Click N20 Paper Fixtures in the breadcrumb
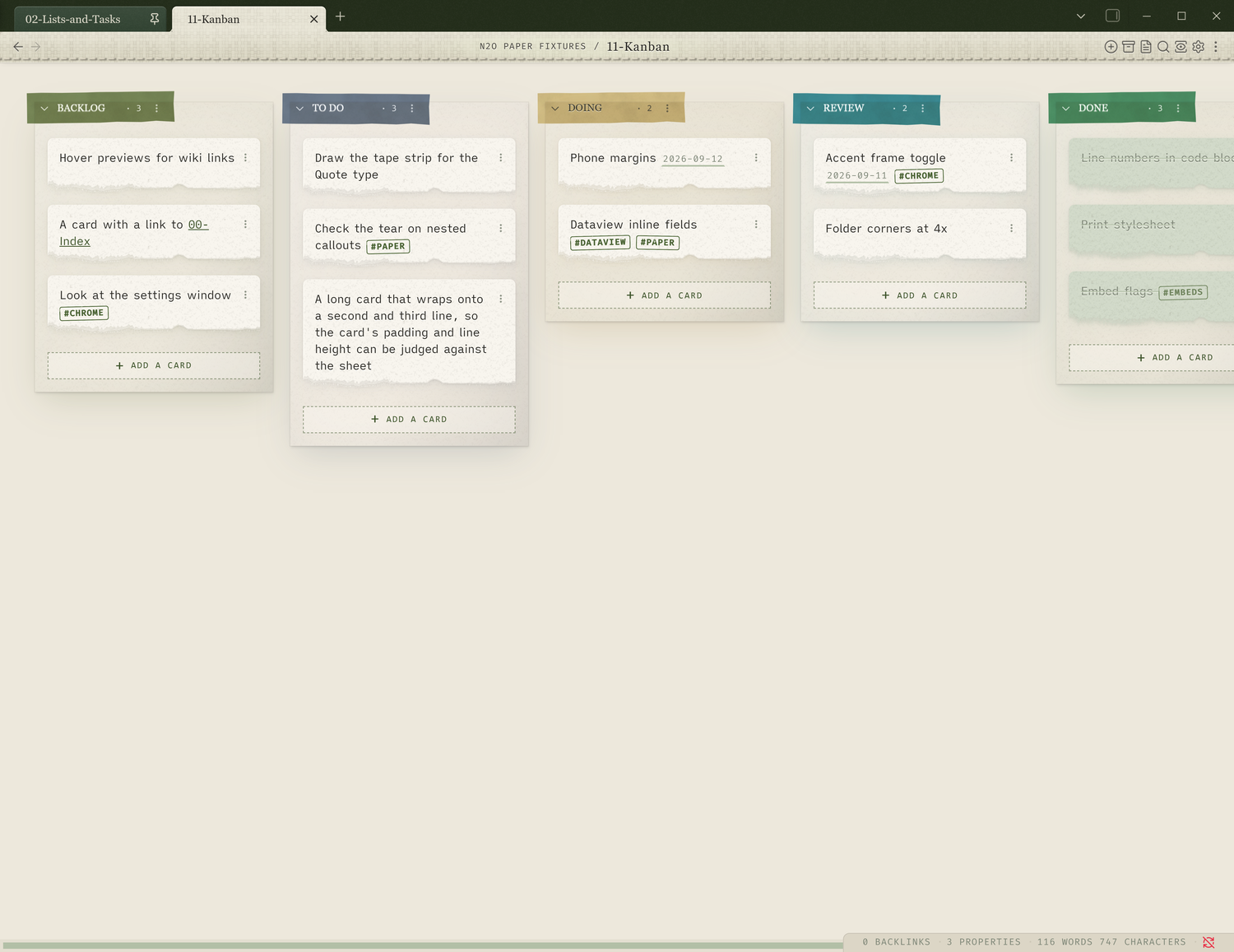The width and height of the screenshot is (1234, 952). (x=533, y=46)
